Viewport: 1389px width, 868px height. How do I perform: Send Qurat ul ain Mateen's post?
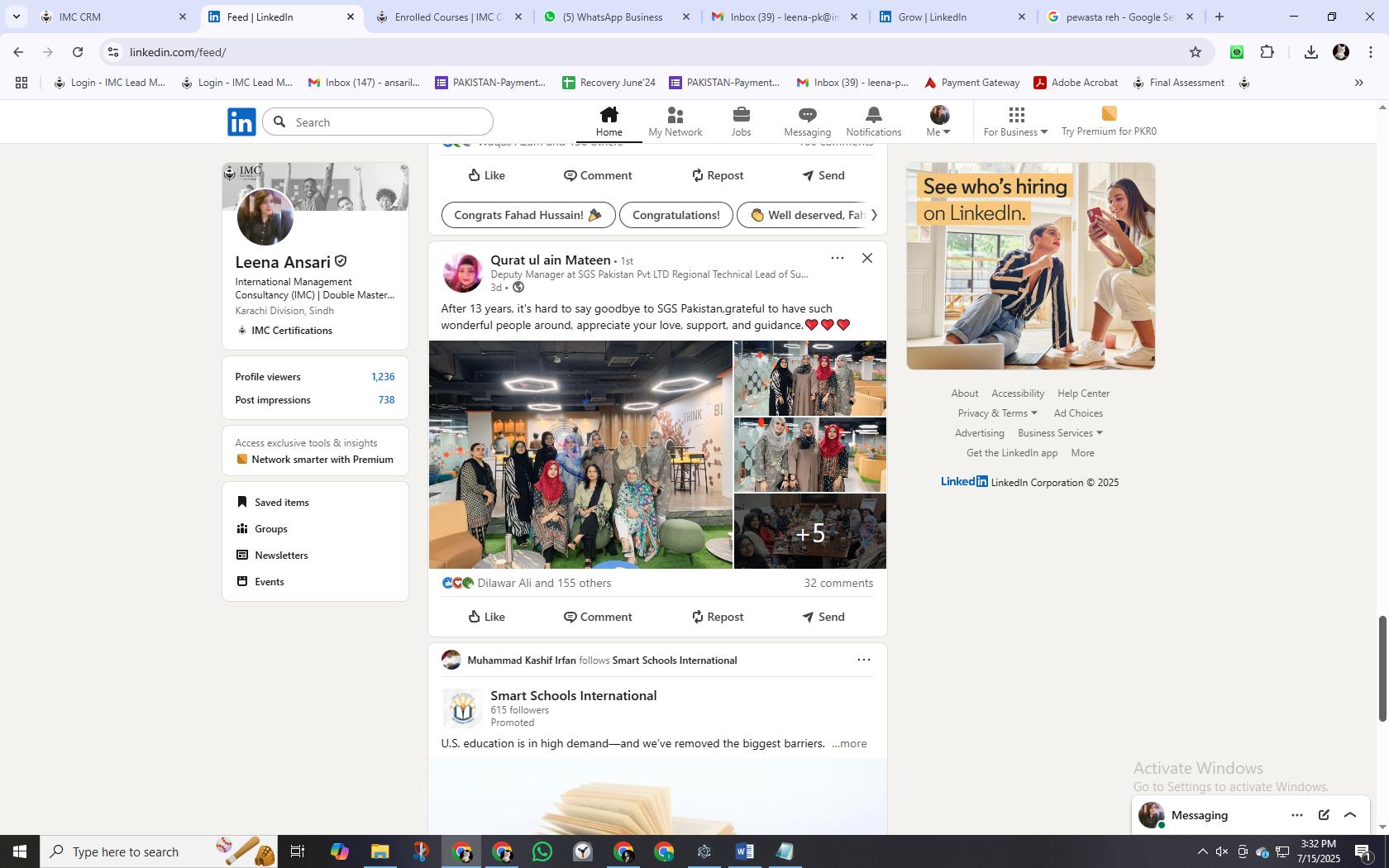coord(823,617)
